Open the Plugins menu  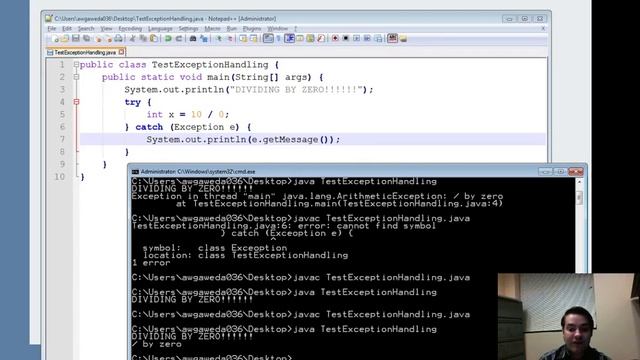pos(252,29)
